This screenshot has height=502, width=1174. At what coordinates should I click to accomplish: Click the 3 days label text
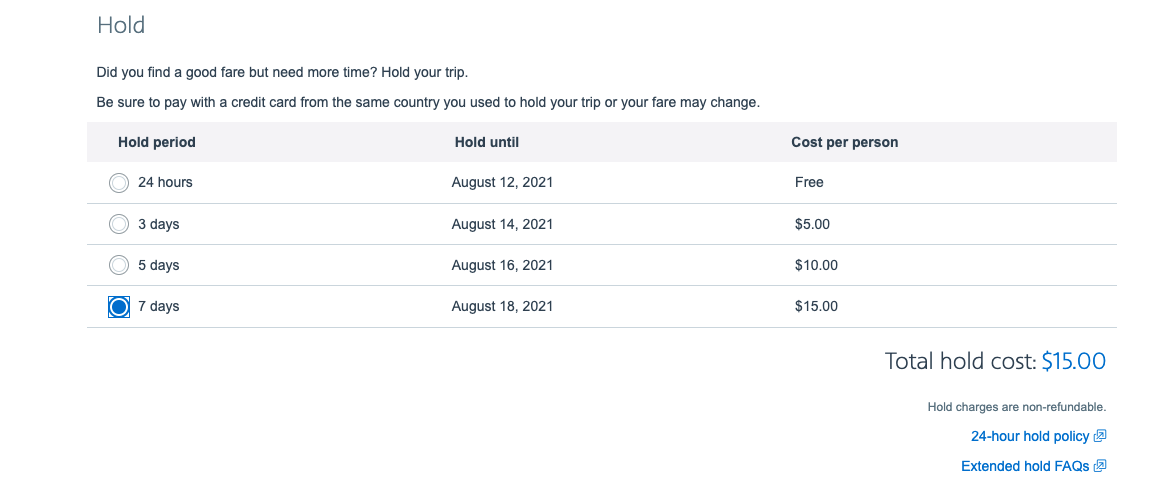(x=159, y=224)
